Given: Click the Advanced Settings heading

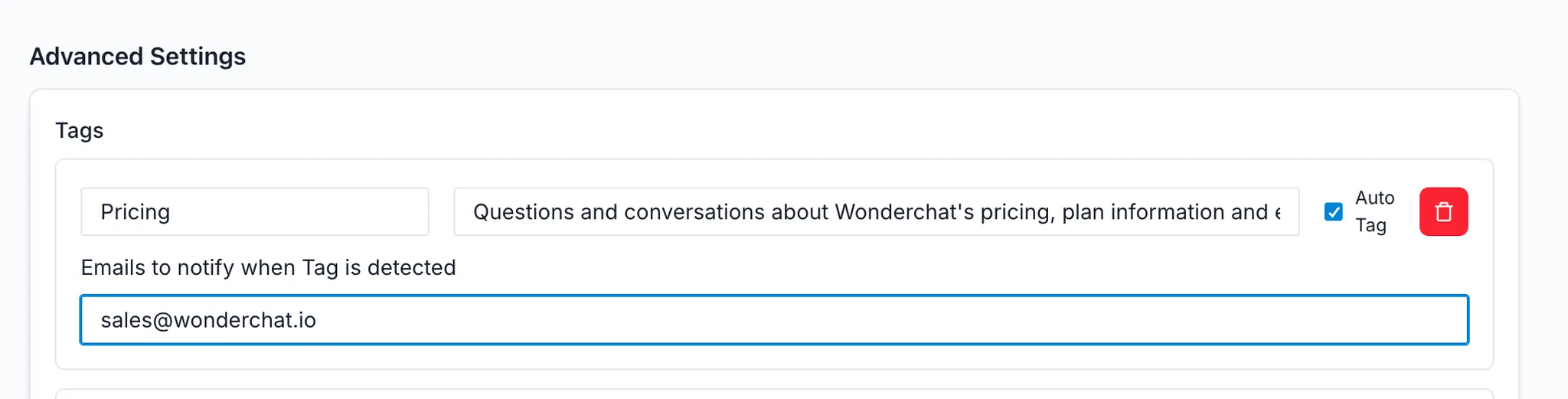Looking at the screenshot, I should coord(138,57).
